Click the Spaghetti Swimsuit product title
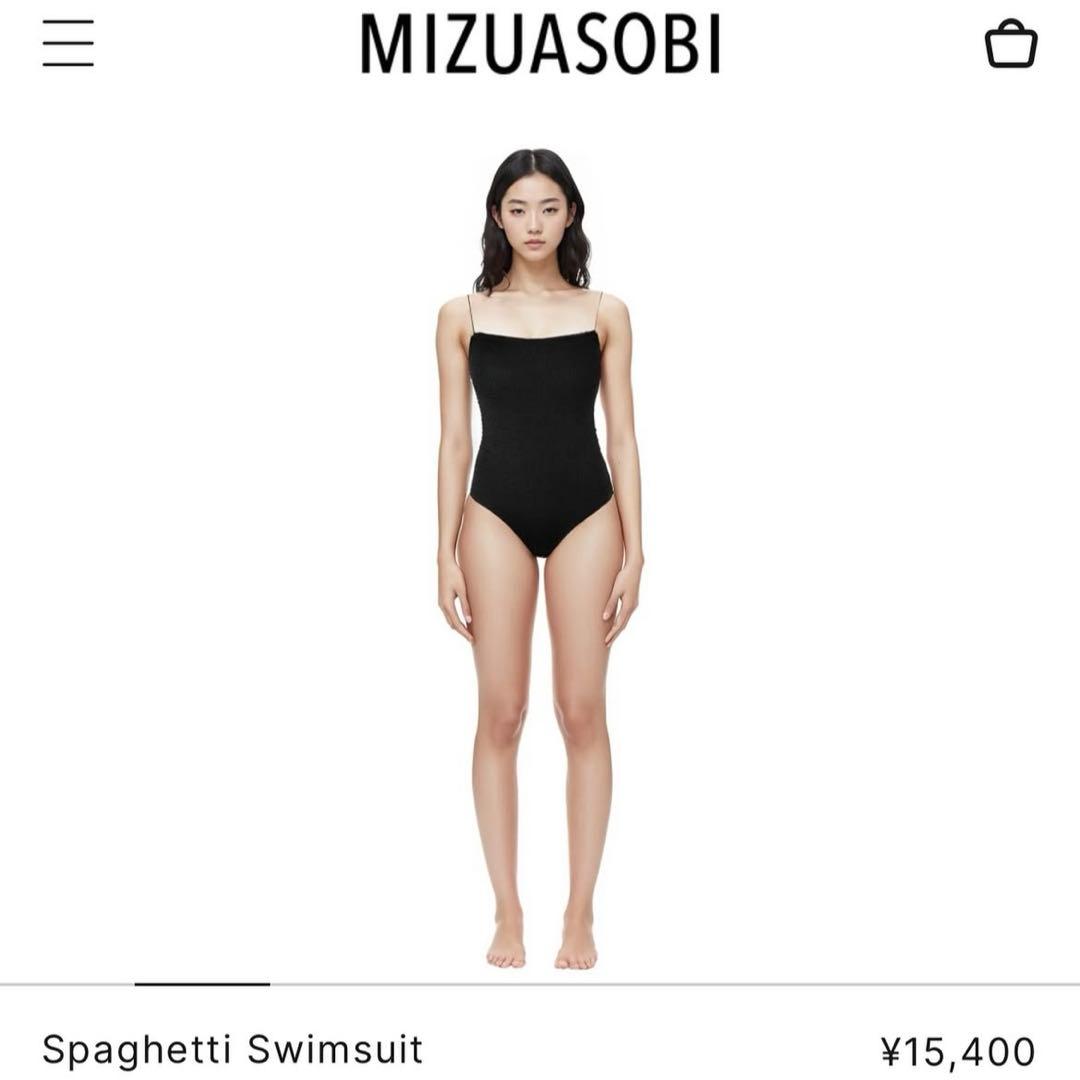 point(232,1051)
